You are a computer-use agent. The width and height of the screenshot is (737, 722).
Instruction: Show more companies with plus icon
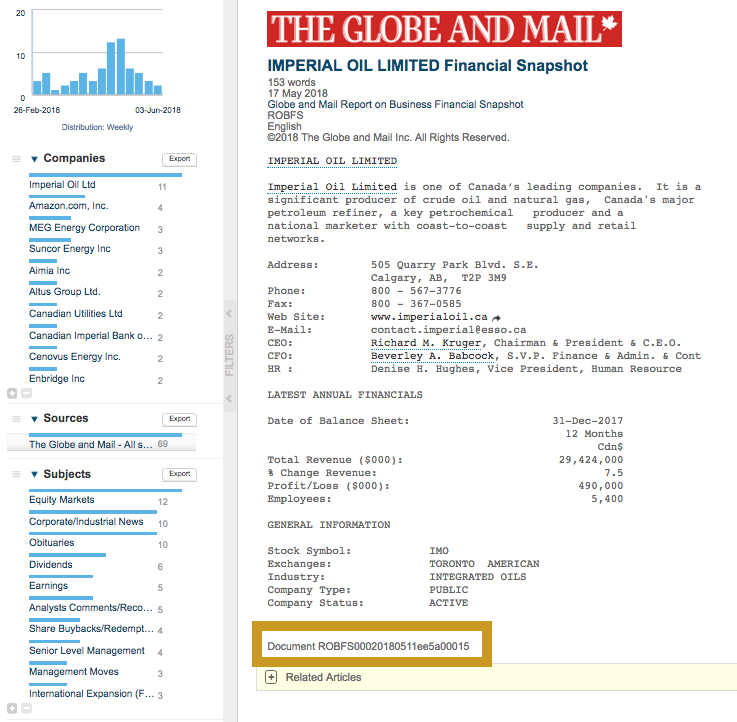12,393
